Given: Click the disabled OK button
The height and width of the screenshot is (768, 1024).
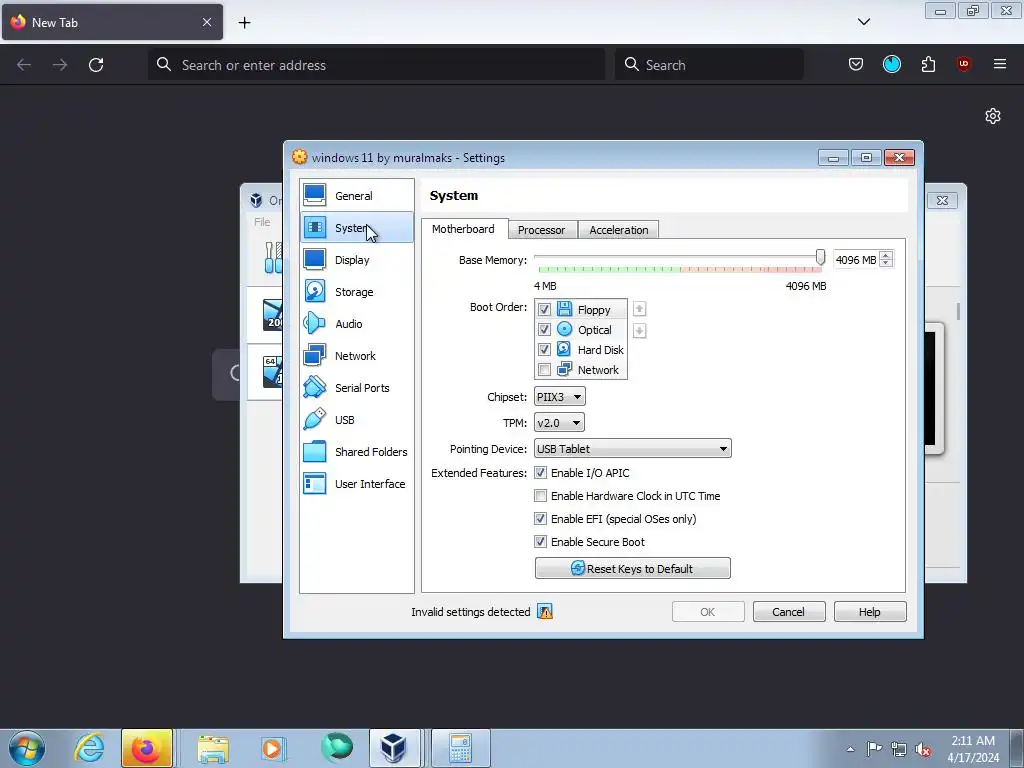Looking at the screenshot, I should point(708,612).
